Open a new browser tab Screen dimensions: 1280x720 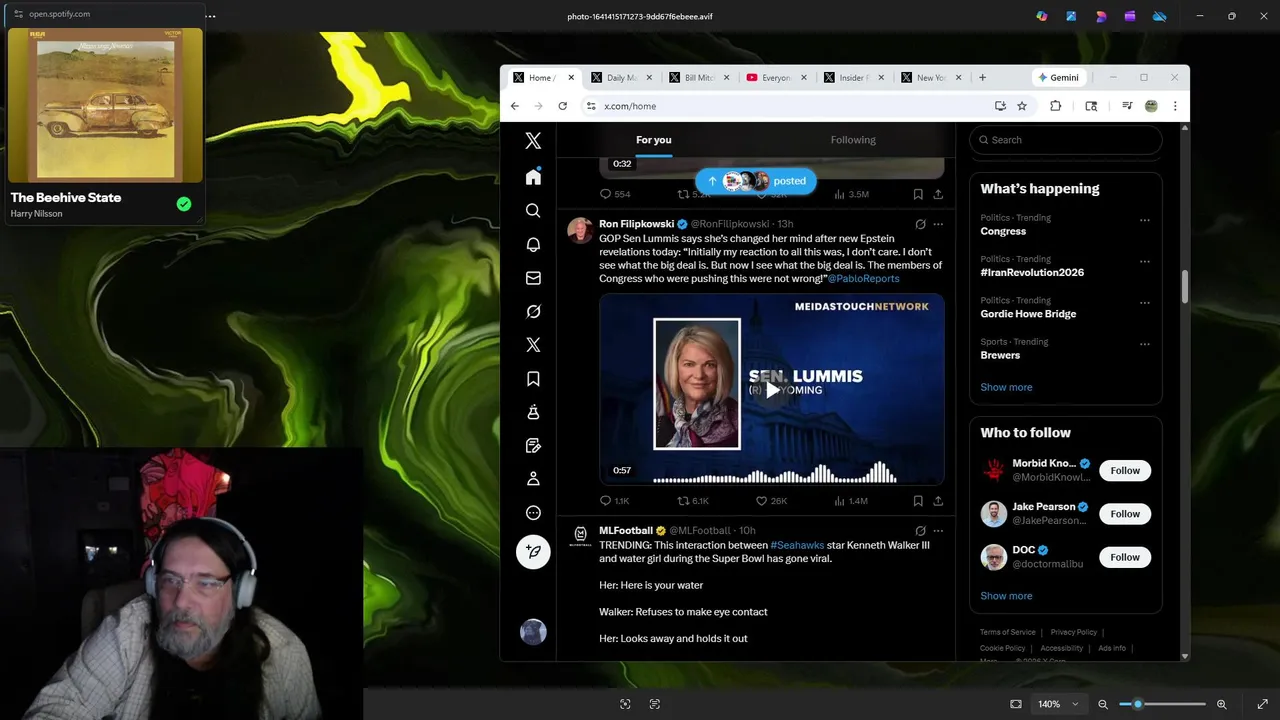[x=982, y=78]
